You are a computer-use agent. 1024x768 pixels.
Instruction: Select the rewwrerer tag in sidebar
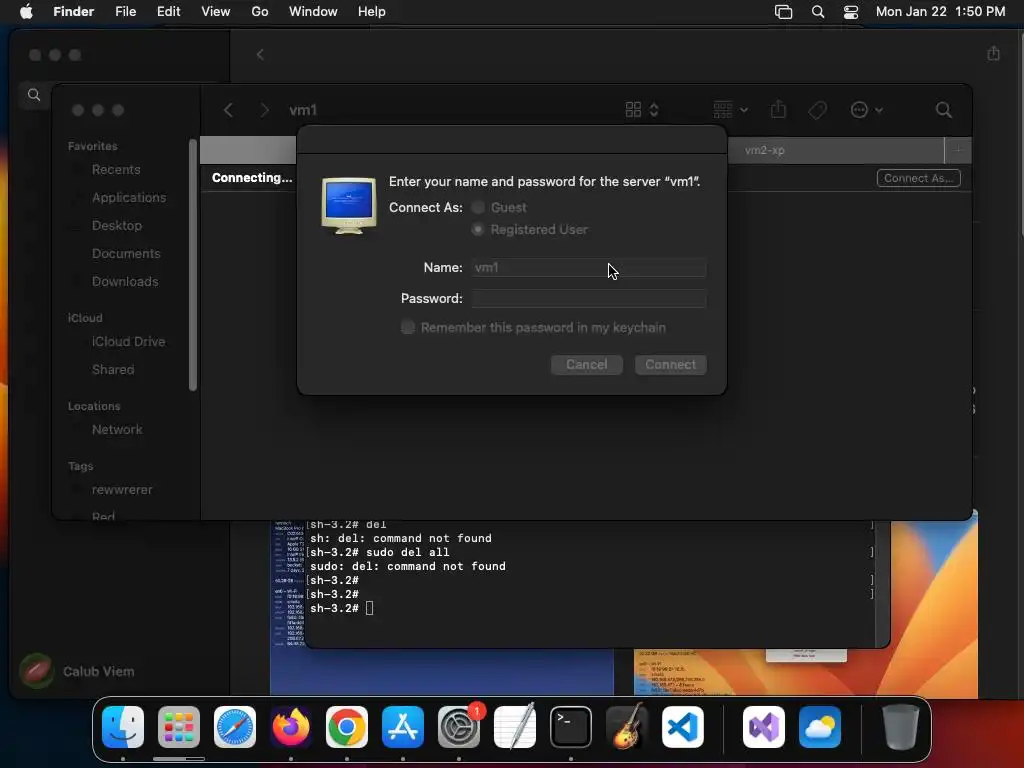tap(121, 490)
